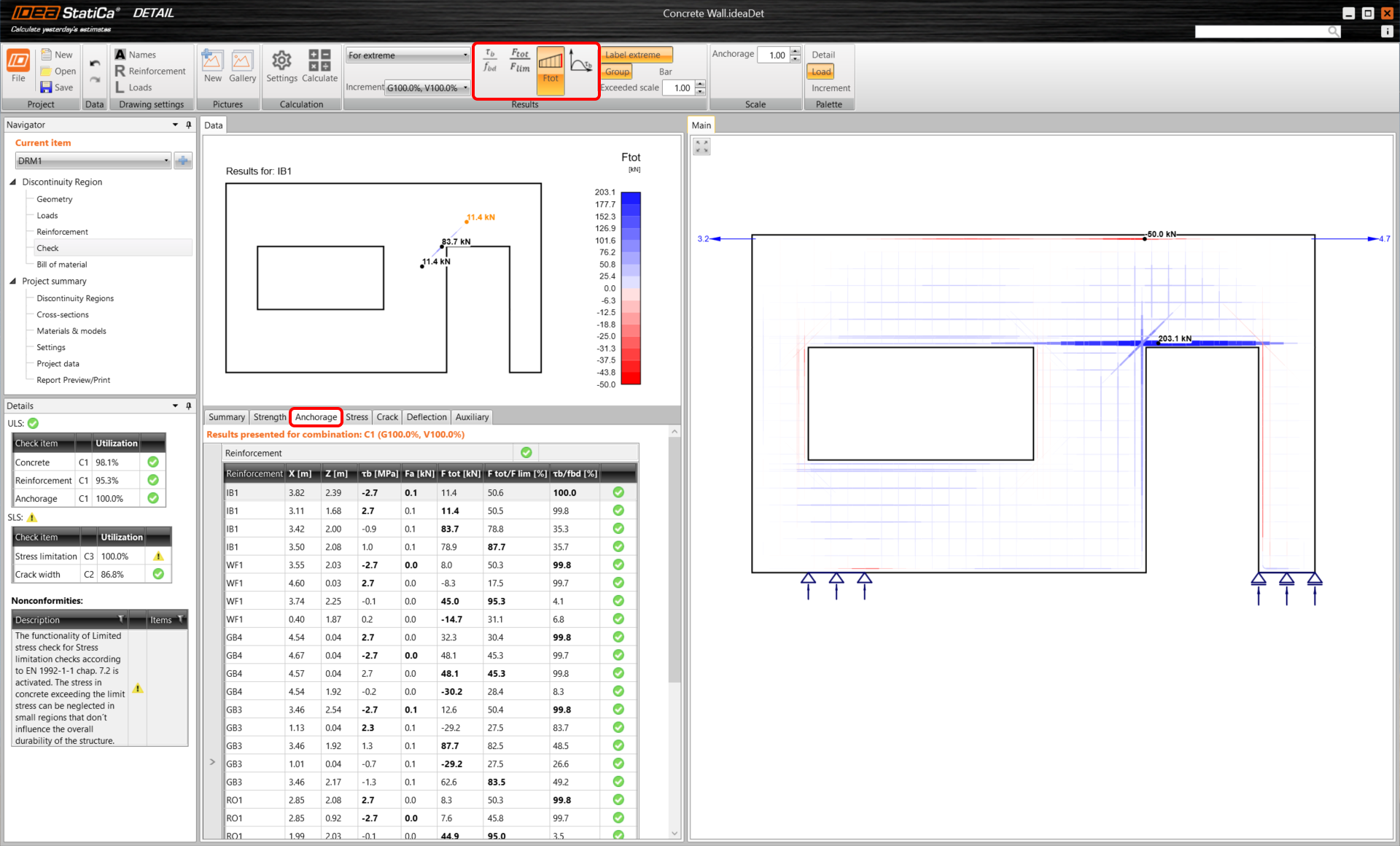
Task: Select the Ftot over Flim result view
Action: coord(520,61)
